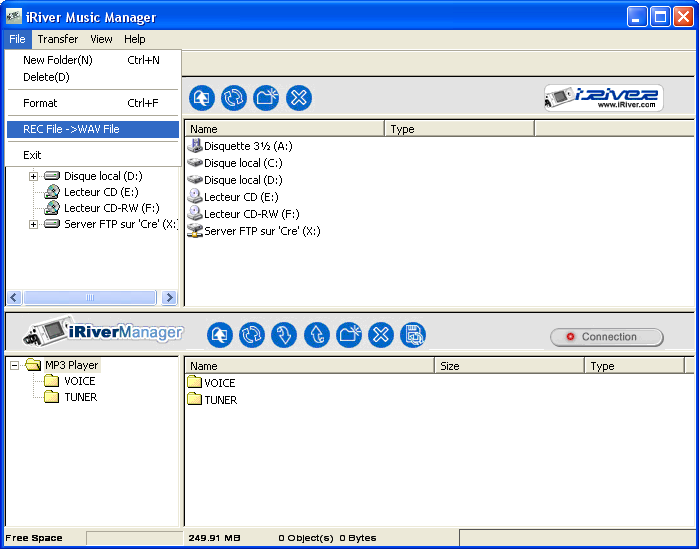Choose Format from the File menu
This screenshot has height=549, width=699.
[93, 103]
